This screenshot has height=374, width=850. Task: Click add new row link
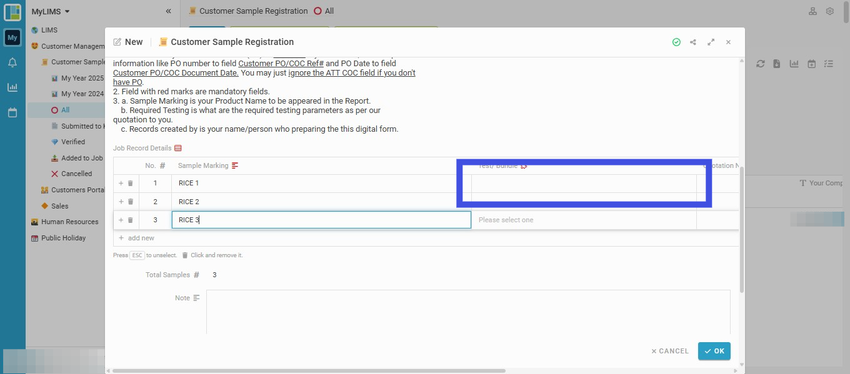pos(137,238)
